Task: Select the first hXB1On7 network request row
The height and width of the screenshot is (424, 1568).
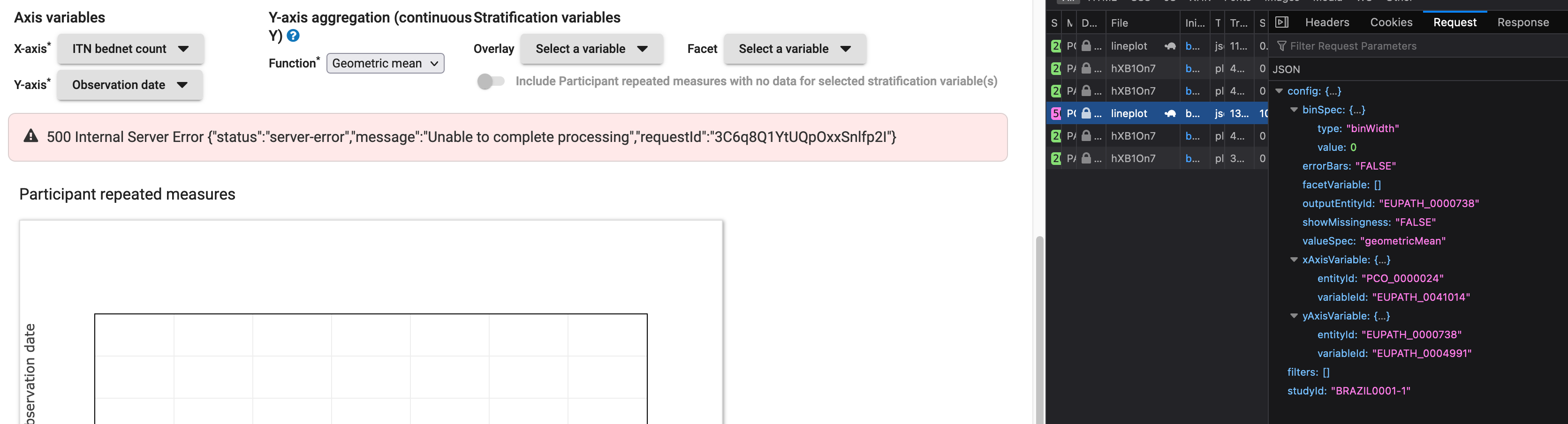Action: coord(1157,69)
